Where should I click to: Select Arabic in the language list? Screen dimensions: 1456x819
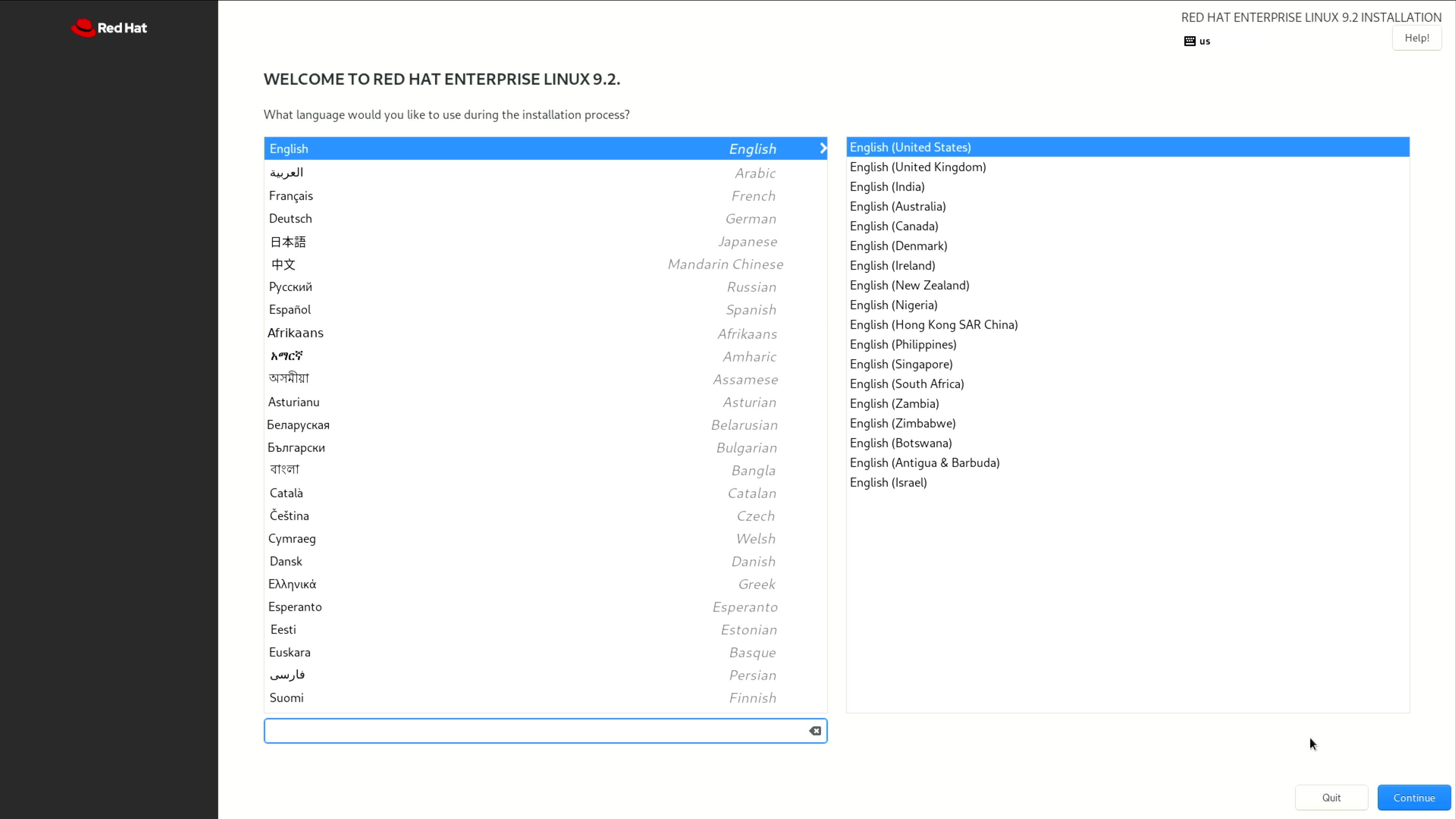(546, 173)
